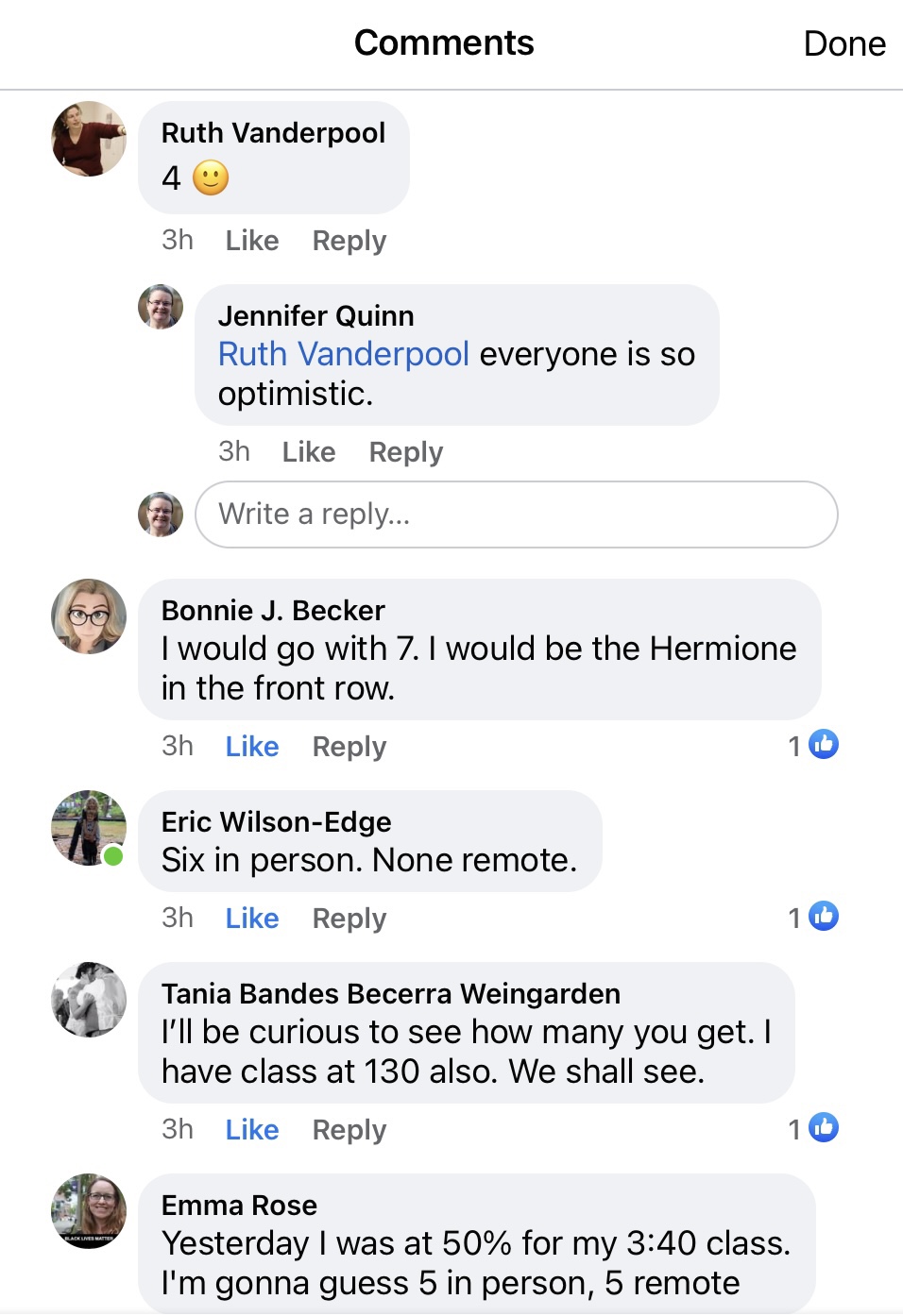Tap Done to close the comments
The image size is (903, 1316).
tap(843, 44)
